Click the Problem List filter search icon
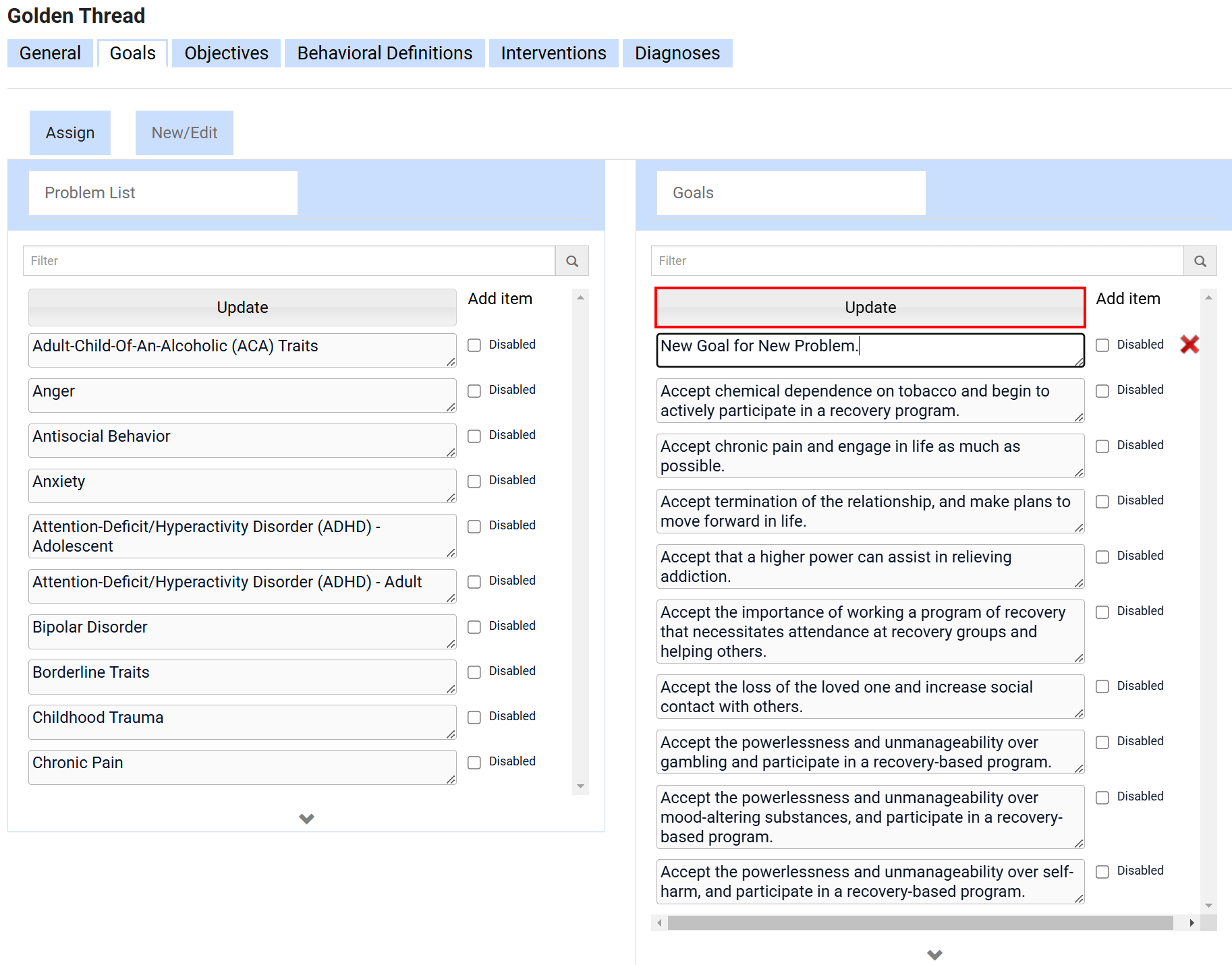The width and height of the screenshot is (1232, 965). click(x=571, y=261)
